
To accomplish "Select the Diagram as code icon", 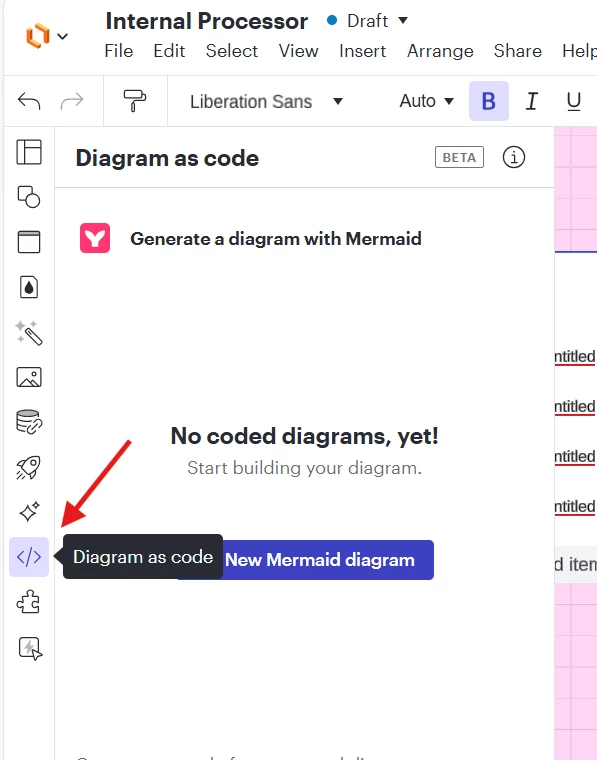I will (x=29, y=557).
